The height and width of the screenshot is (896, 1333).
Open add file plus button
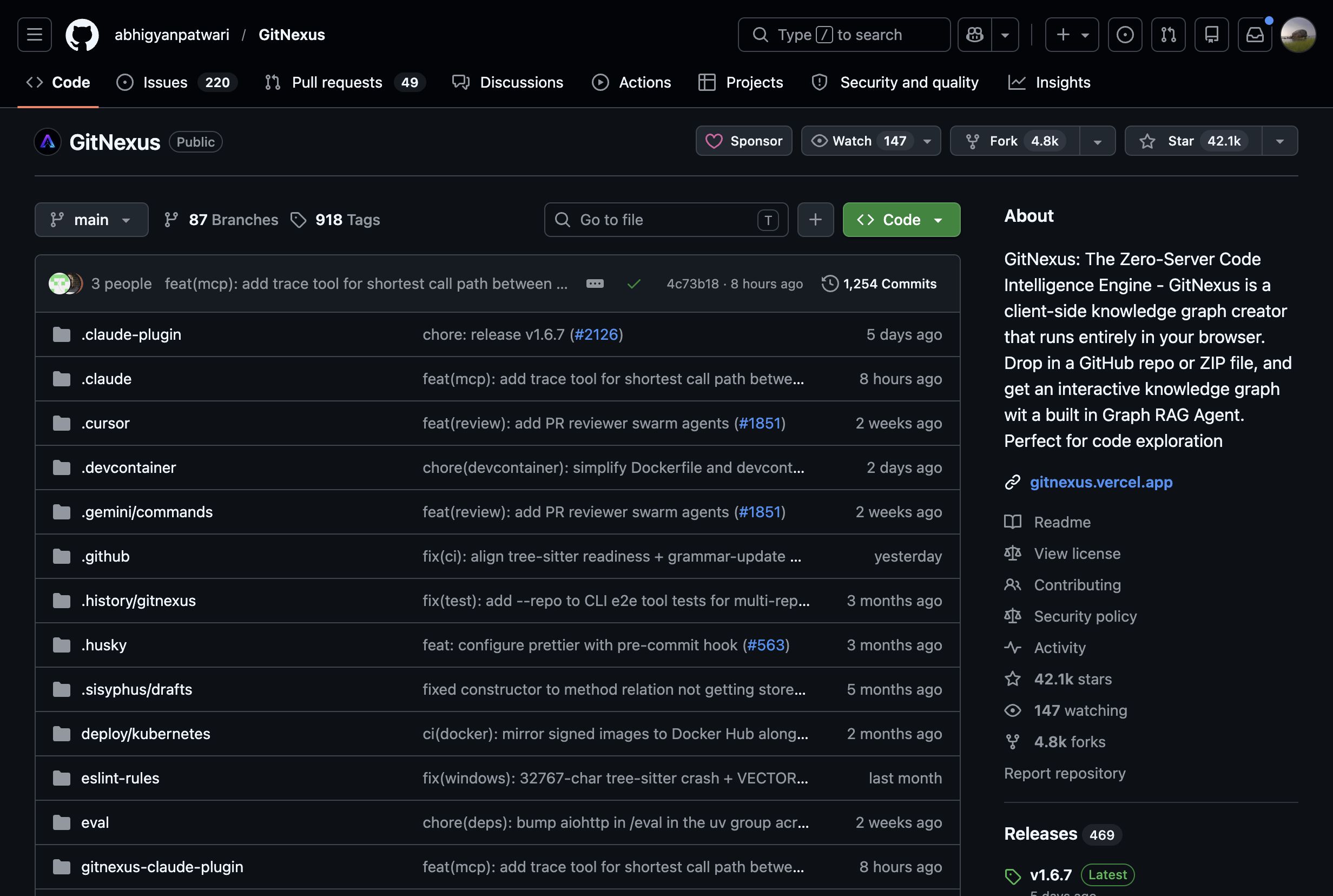tap(815, 220)
